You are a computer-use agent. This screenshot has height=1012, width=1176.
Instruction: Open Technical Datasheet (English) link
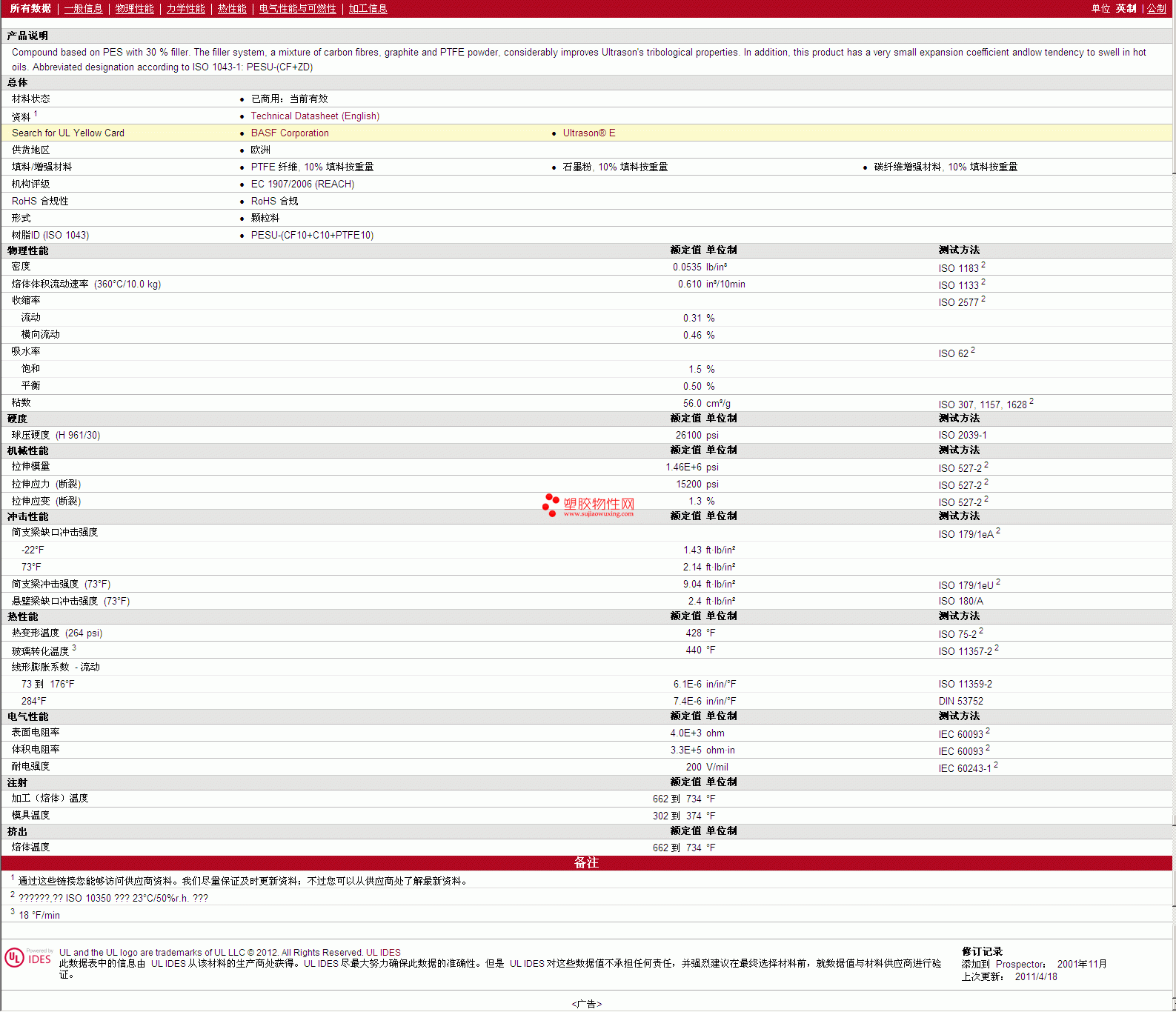315,116
